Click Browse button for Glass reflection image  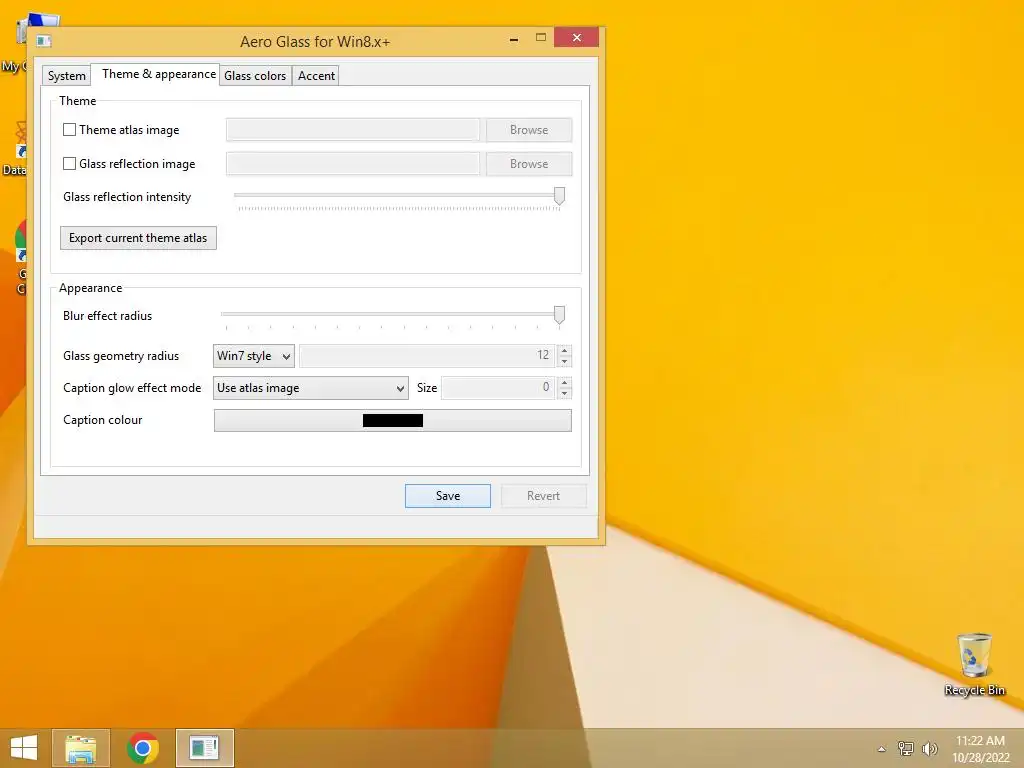(x=529, y=164)
